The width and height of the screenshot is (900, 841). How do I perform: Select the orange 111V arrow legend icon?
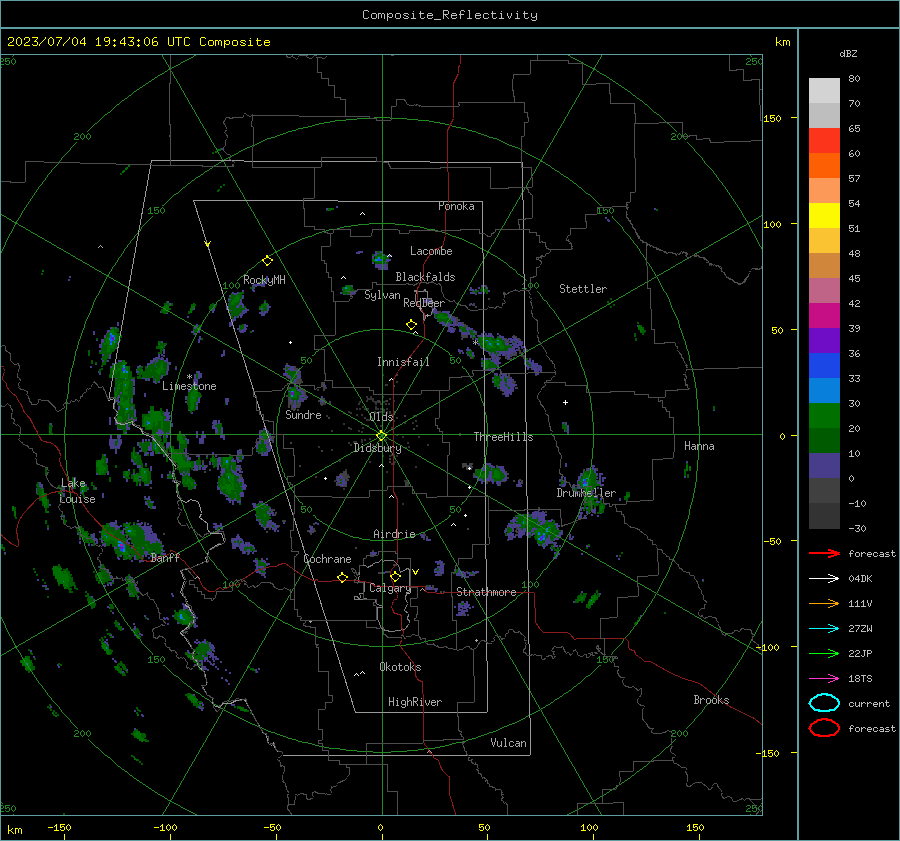[824, 603]
